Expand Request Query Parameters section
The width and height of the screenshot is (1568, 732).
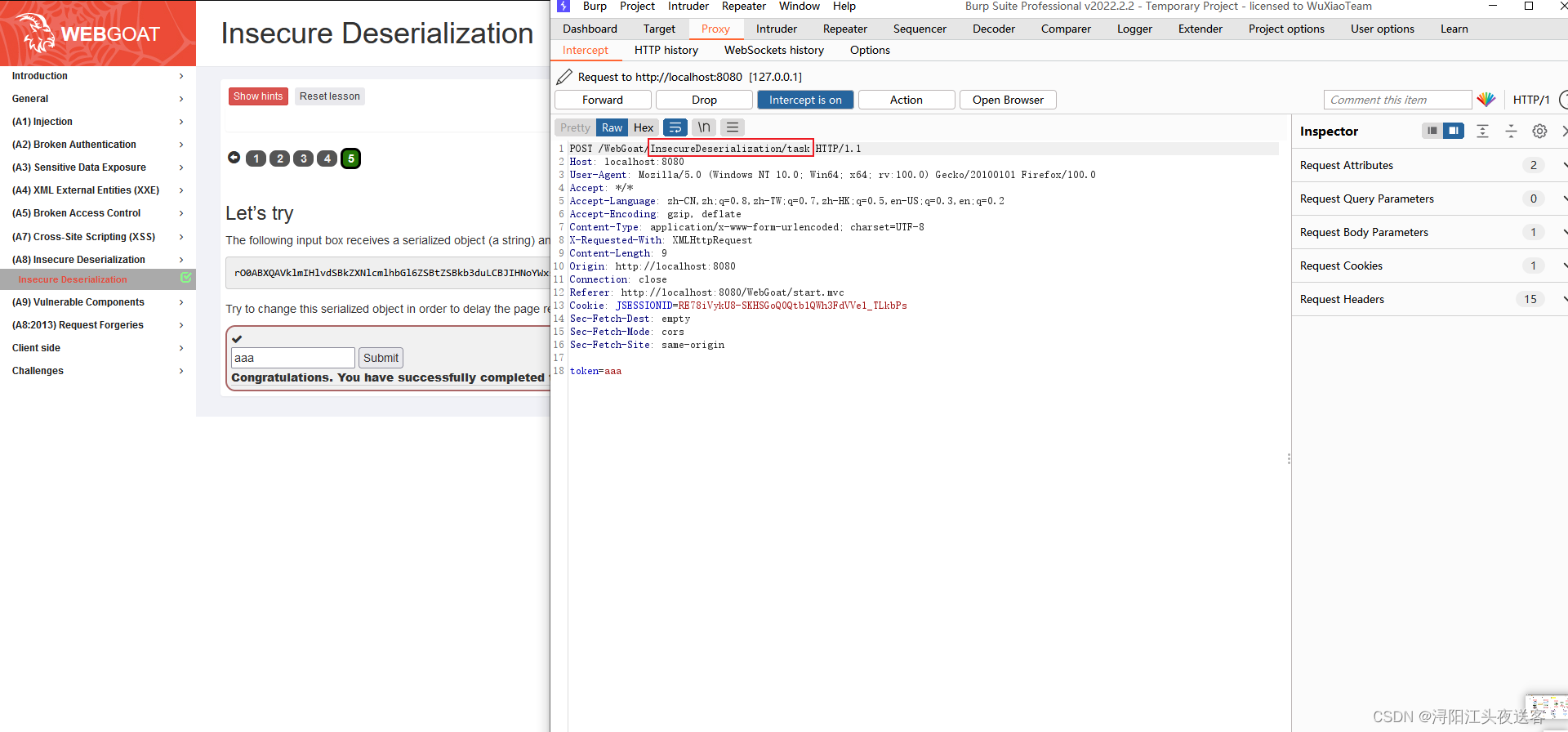coord(1429,199)
